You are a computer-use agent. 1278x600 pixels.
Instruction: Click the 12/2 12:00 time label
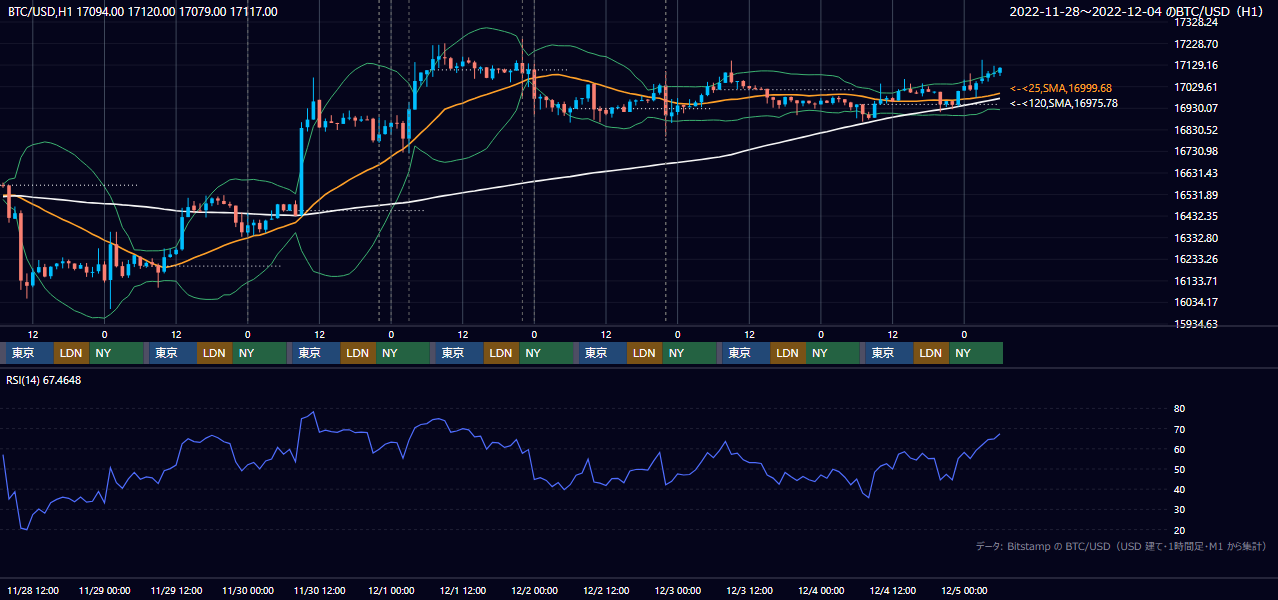click(606, 590)
